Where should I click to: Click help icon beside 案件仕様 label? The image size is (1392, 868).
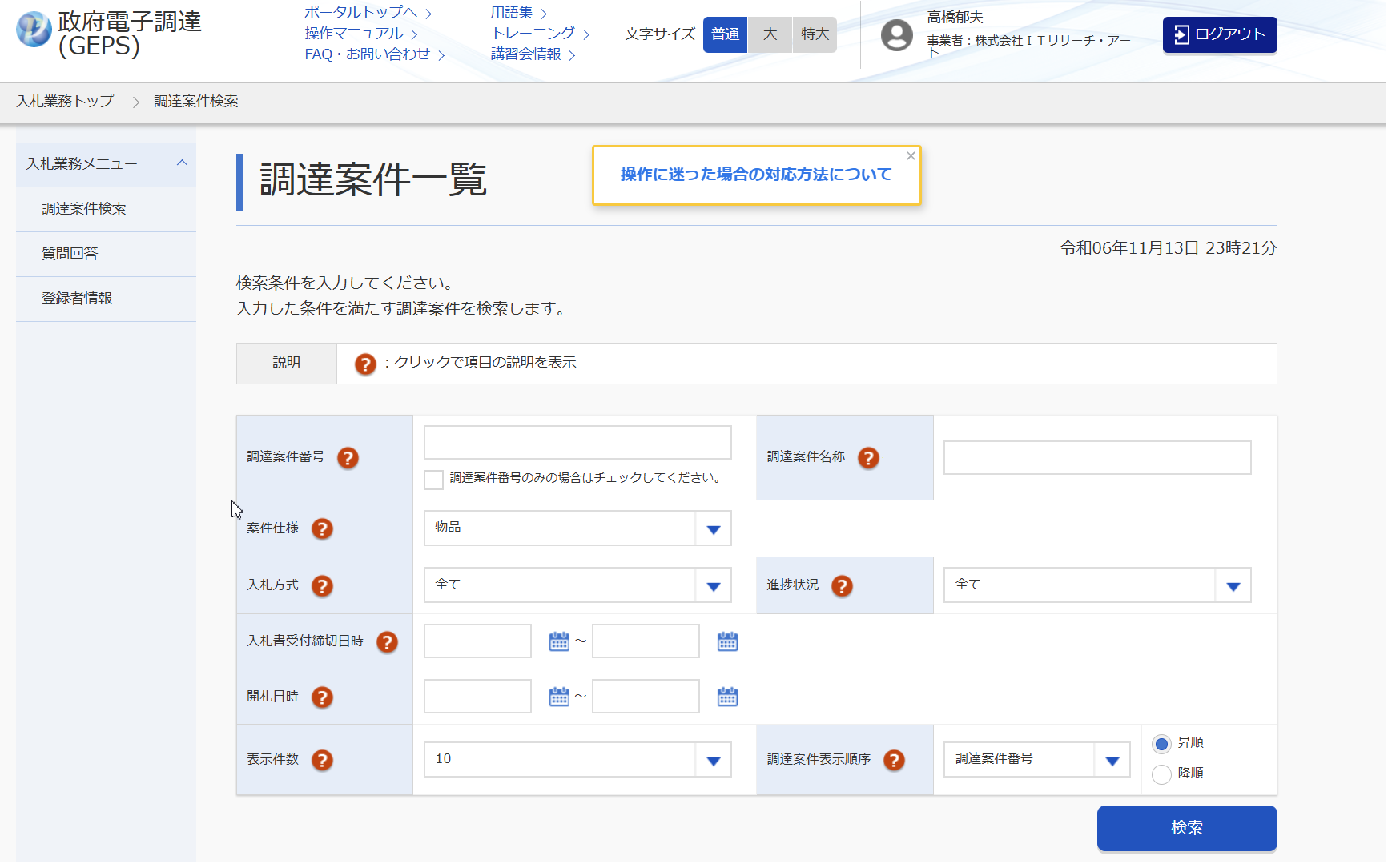pos(322,528)
